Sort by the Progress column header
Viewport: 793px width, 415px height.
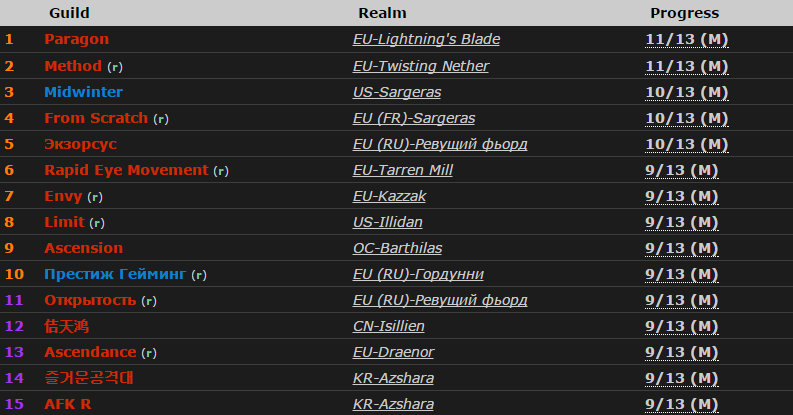click(684, 13)
